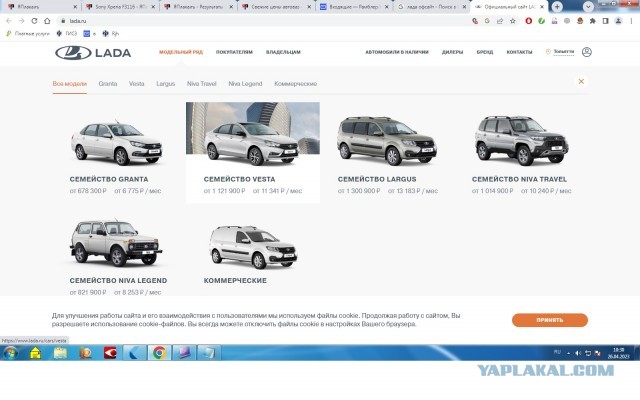
Task: Open СЕМЕЙСТВО GRANTA title link
Action: 109,179
